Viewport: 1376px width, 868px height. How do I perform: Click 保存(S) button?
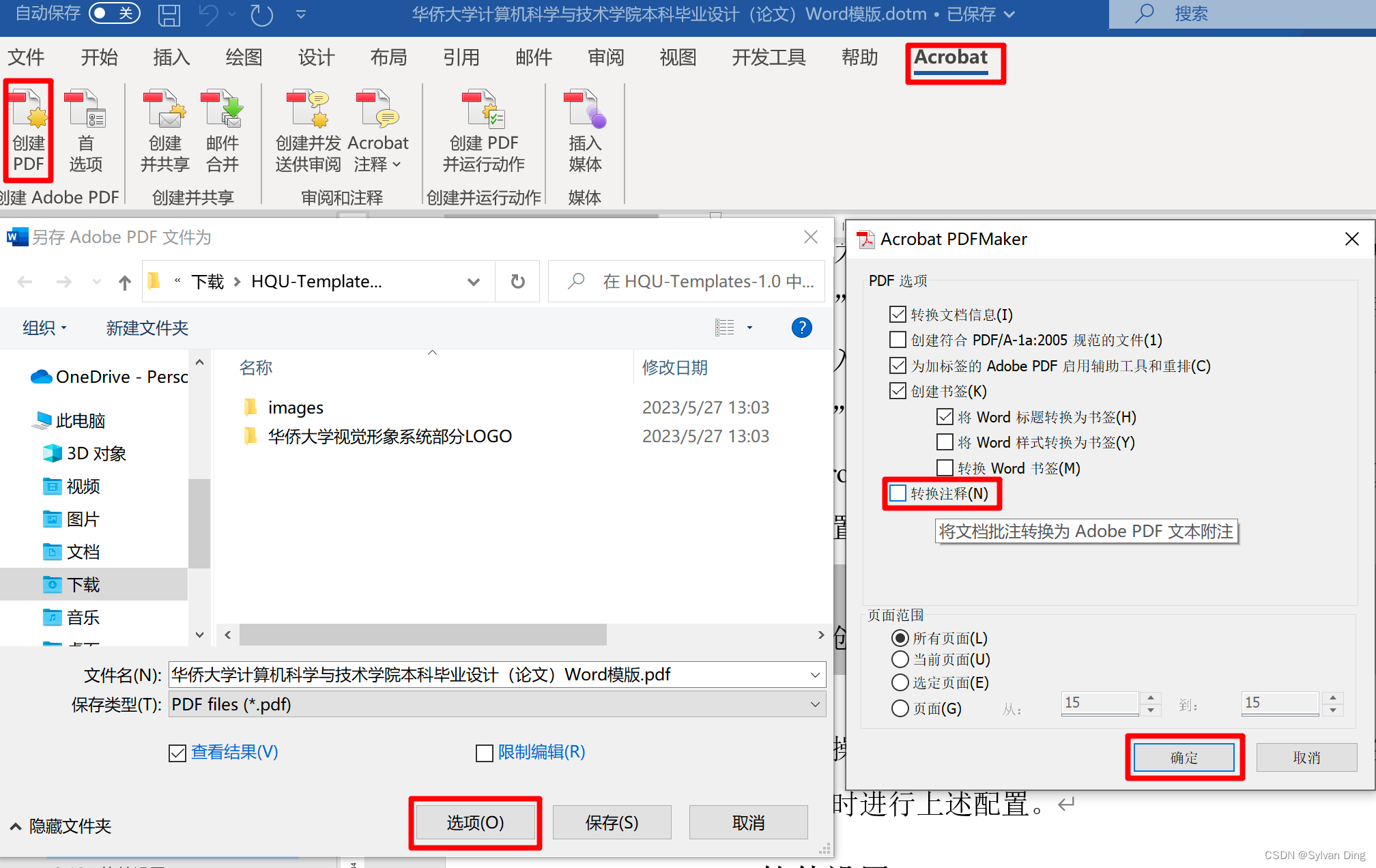click(x=612, y=823)
